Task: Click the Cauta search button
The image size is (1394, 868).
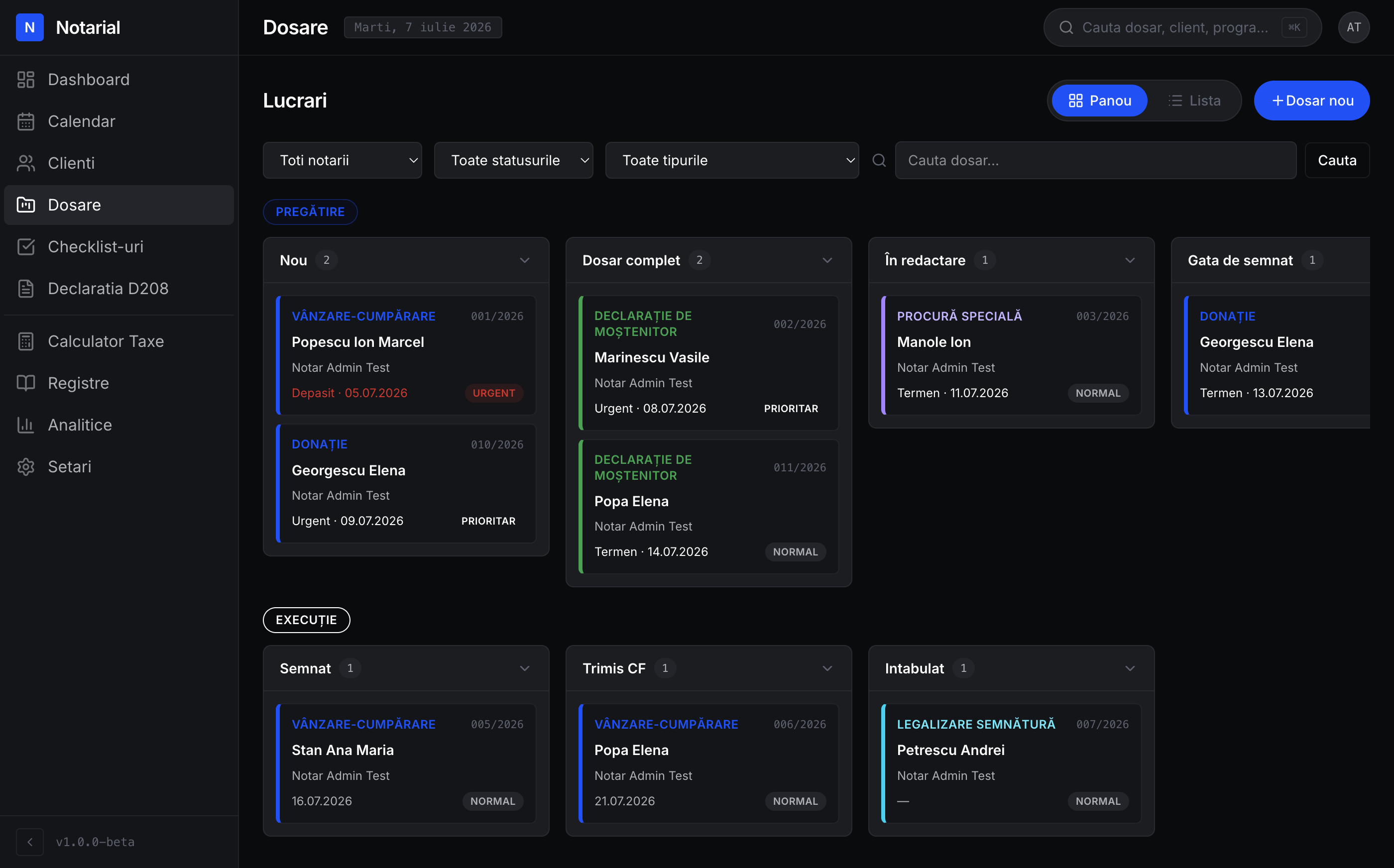Action: [x=1337, y=160]
